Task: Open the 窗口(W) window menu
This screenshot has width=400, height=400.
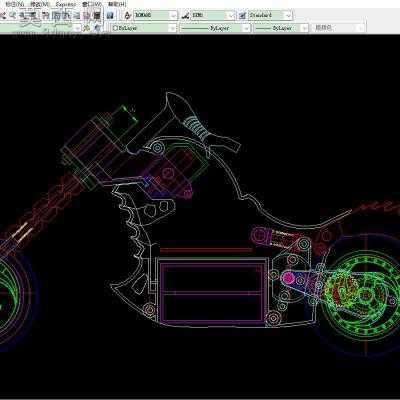Action: (x=92, y=4)
